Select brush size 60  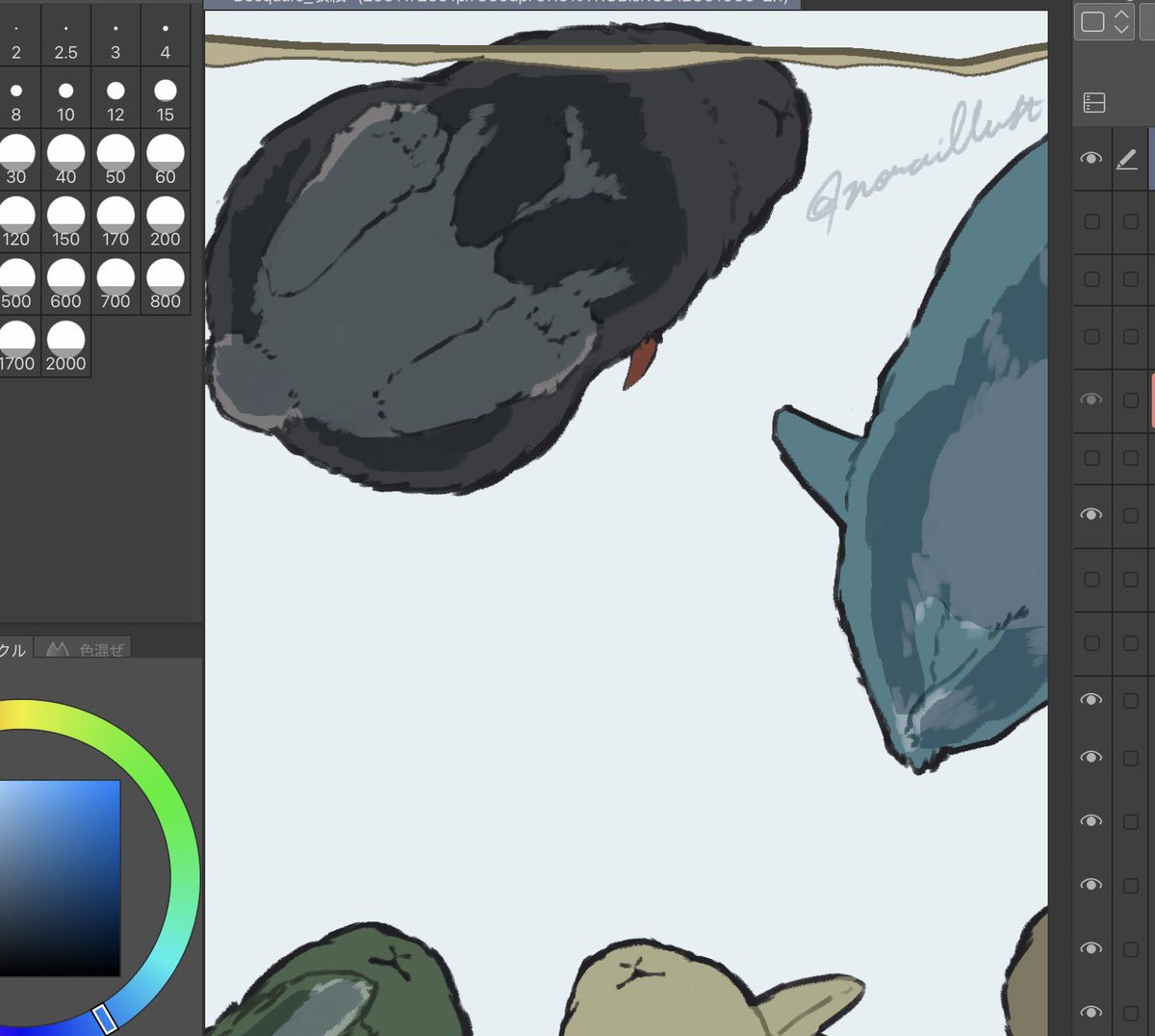pos(166,160)
